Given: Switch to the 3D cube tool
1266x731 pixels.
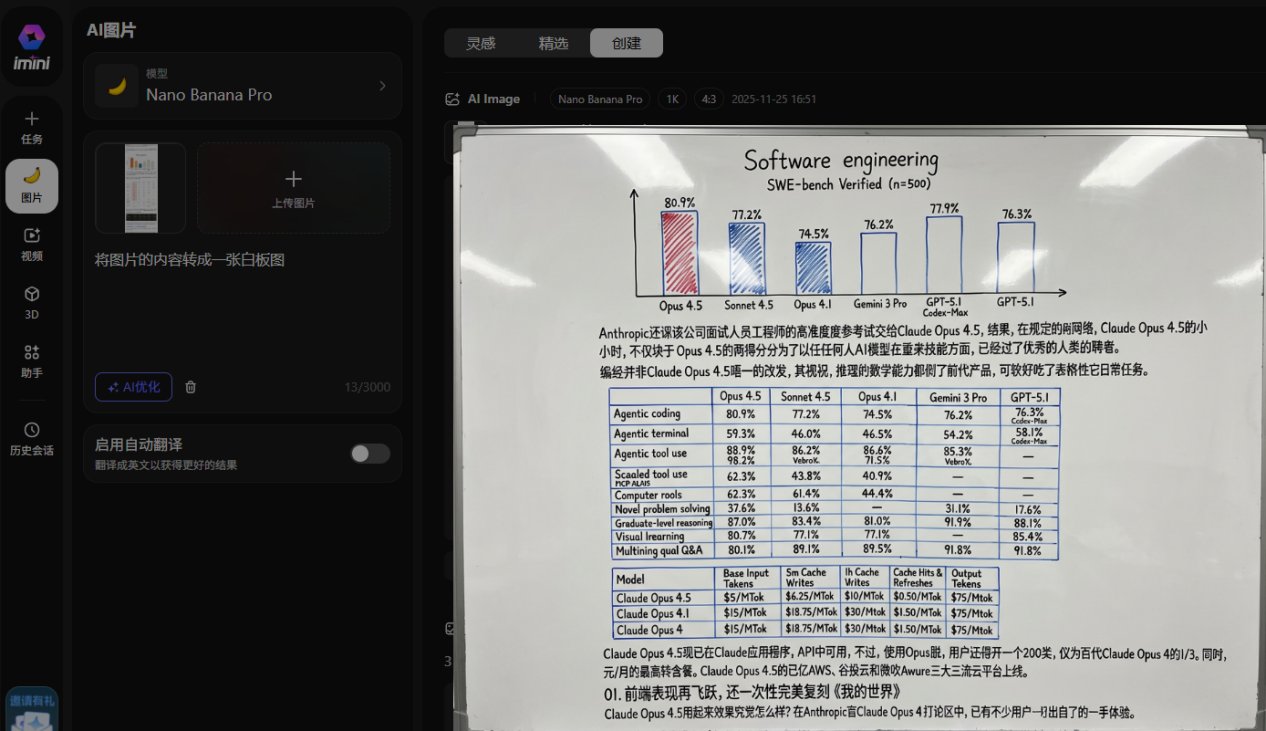Looking at the screenshot, I should click(31, 301).
